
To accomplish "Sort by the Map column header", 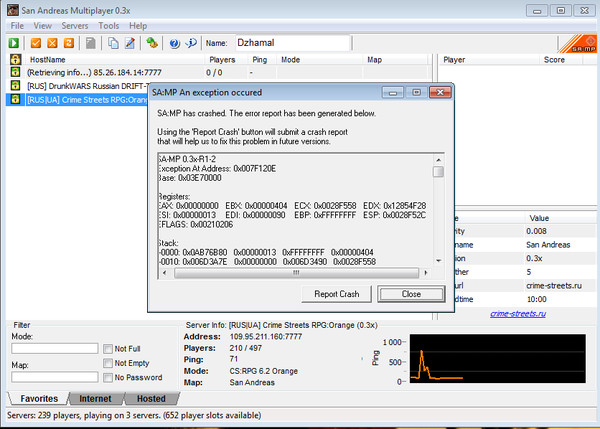I will 395,60.
